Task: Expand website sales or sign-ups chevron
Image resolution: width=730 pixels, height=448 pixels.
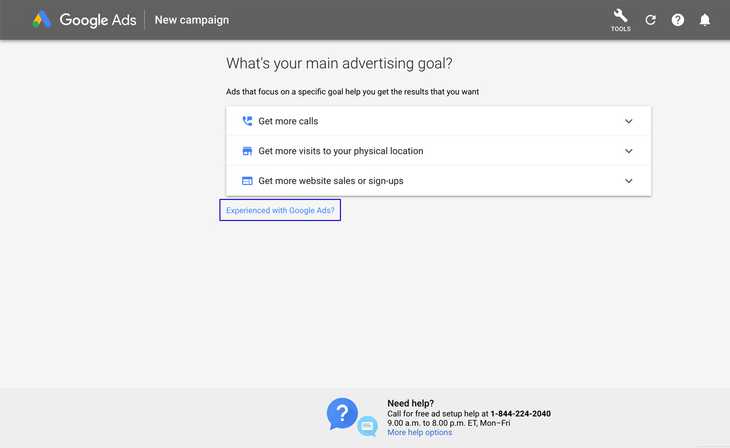Action: click(629, 181)
